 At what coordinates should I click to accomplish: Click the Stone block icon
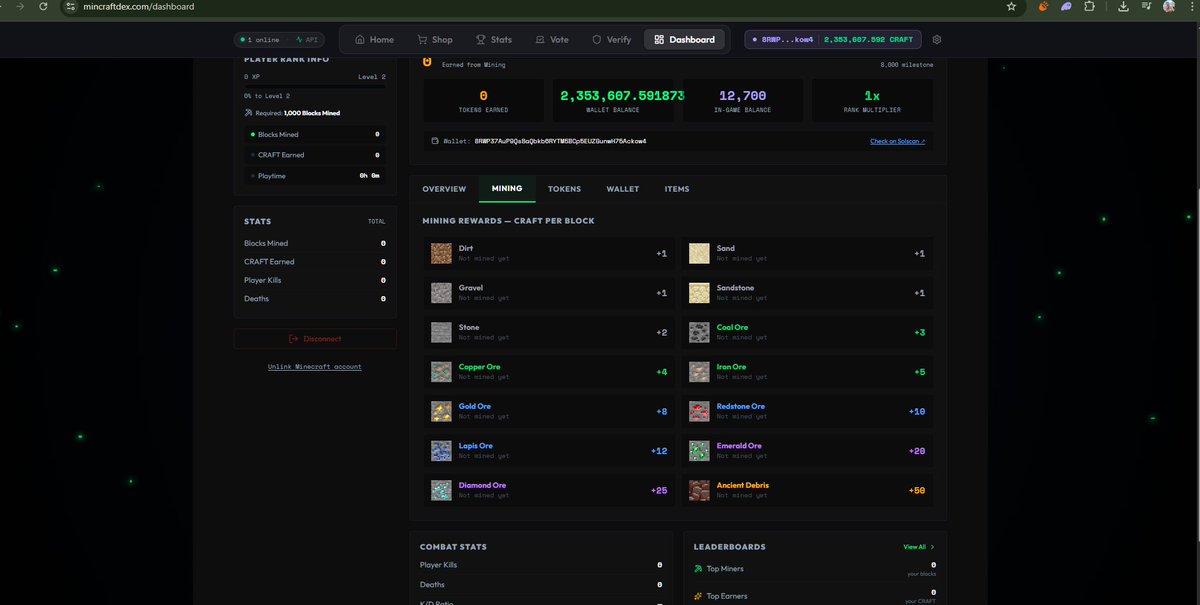[x=441, y=332]
